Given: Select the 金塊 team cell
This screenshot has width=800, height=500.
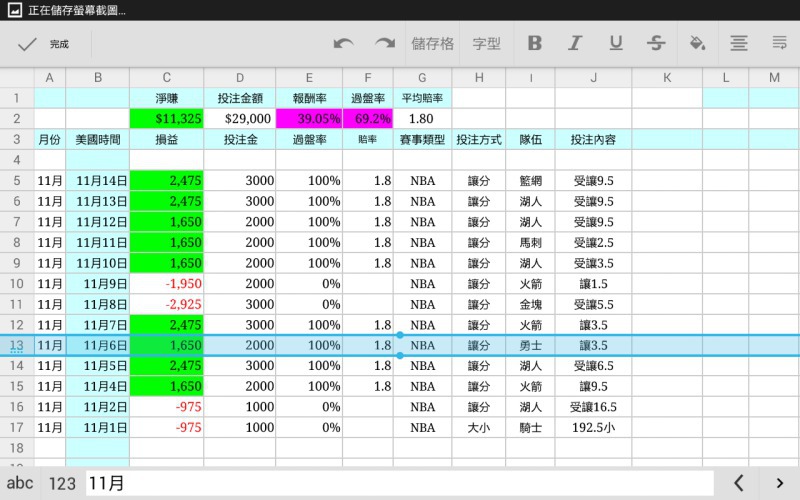Looking at the screenshot, I should (530, 305).
